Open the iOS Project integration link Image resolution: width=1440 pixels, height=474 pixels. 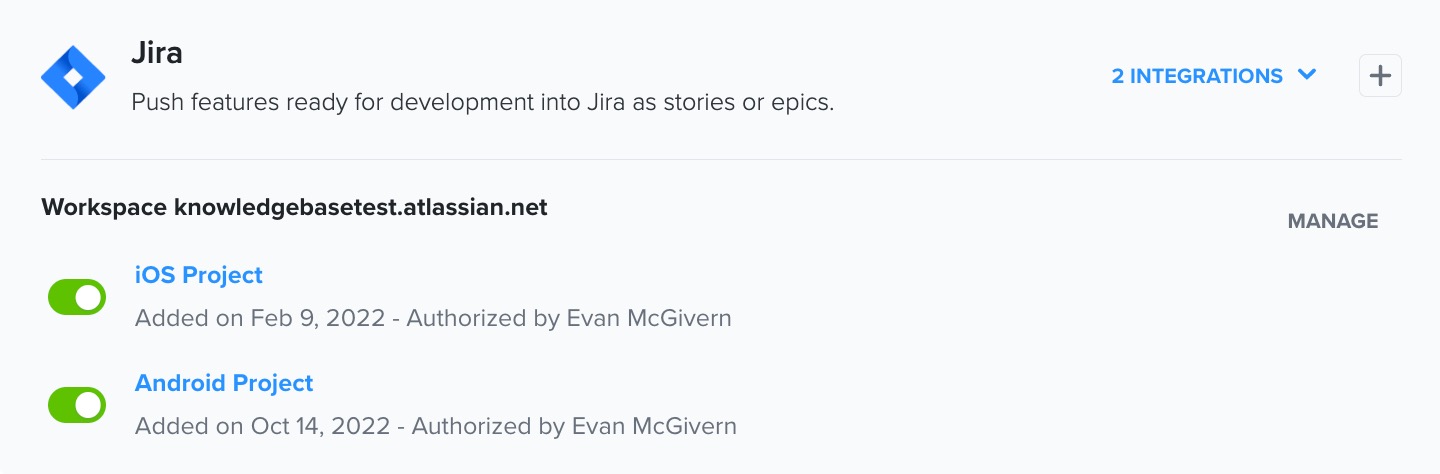199,275
